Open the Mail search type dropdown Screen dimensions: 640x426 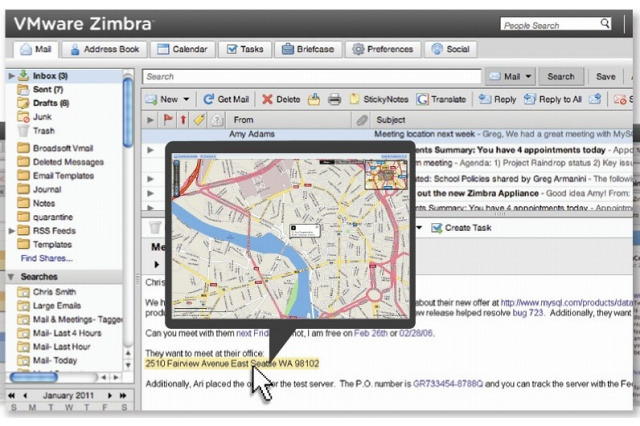pos(510,77)
